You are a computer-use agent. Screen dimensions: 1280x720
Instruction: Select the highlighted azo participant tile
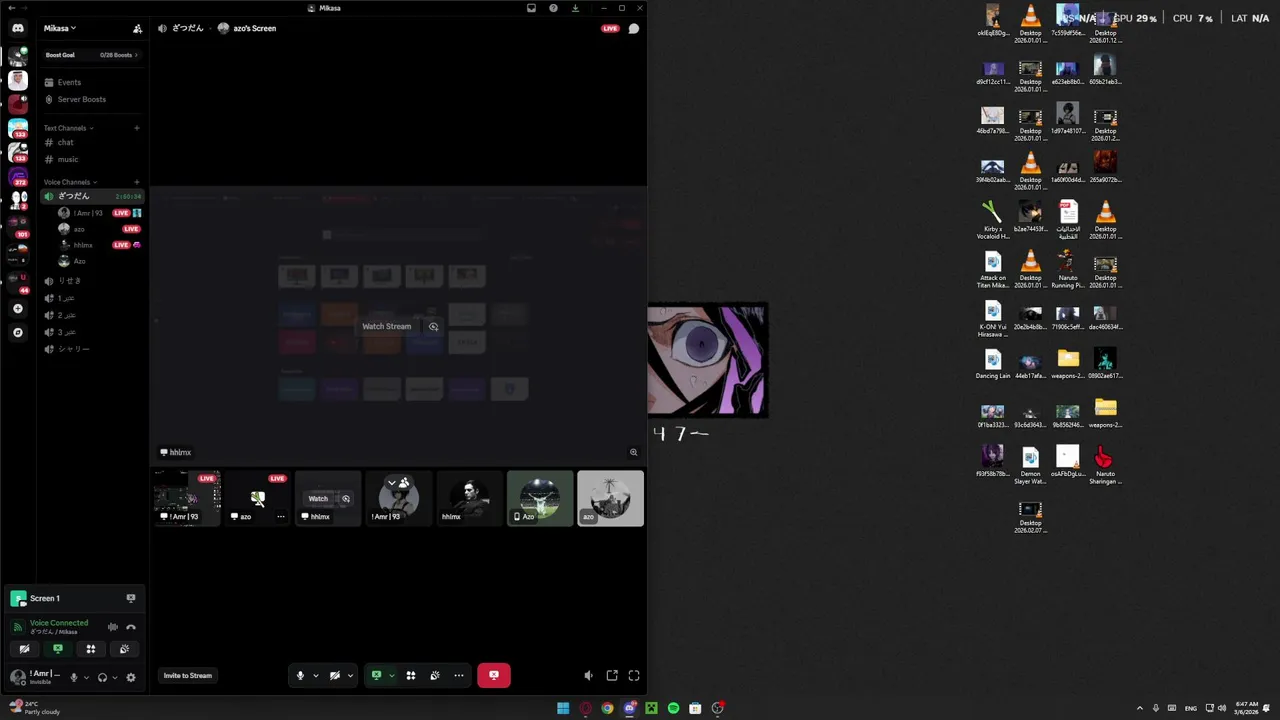[610, 498]
